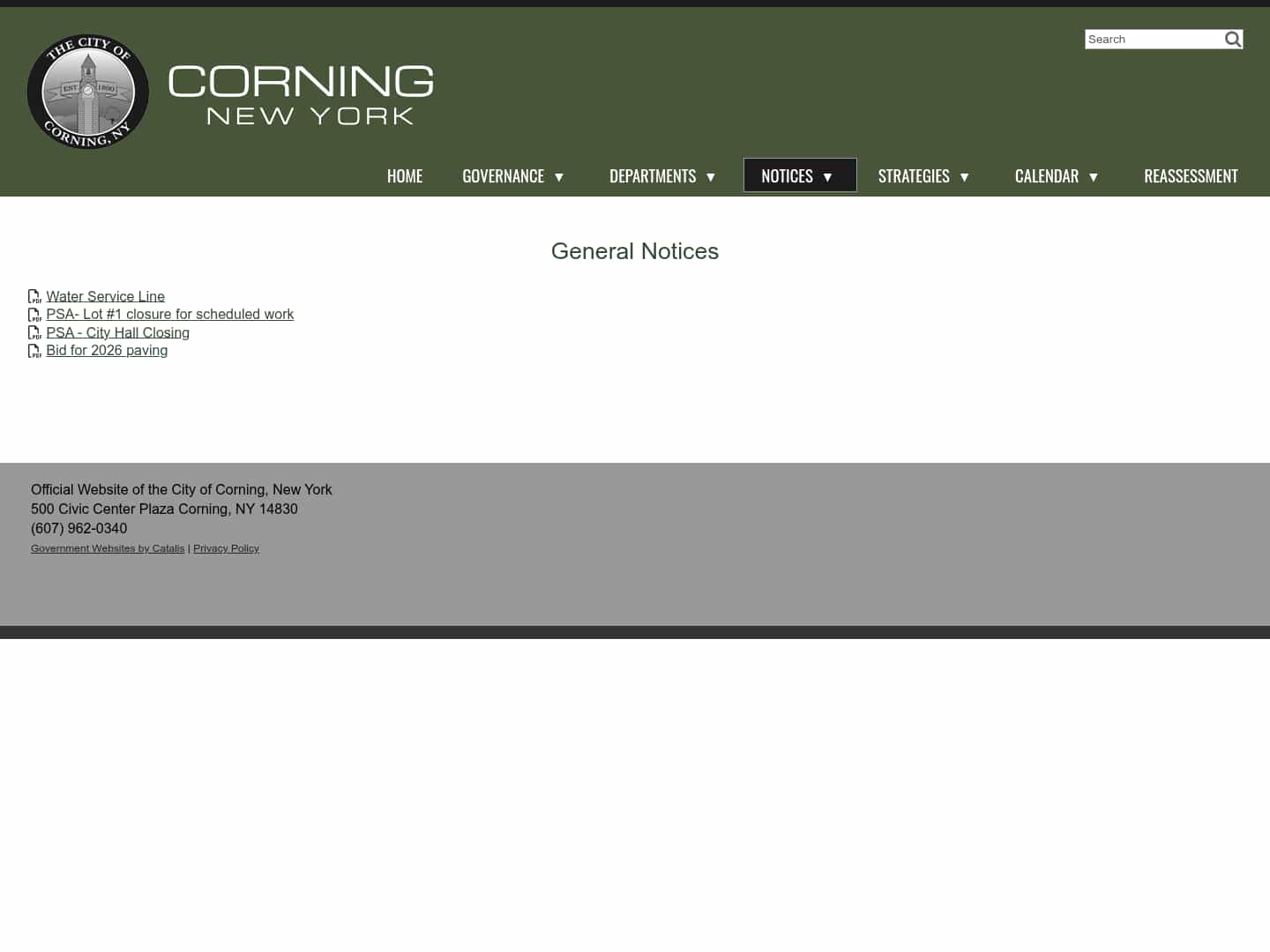
Task: Expand the Notices dropdown arrow
Action: tap(827, 177)
